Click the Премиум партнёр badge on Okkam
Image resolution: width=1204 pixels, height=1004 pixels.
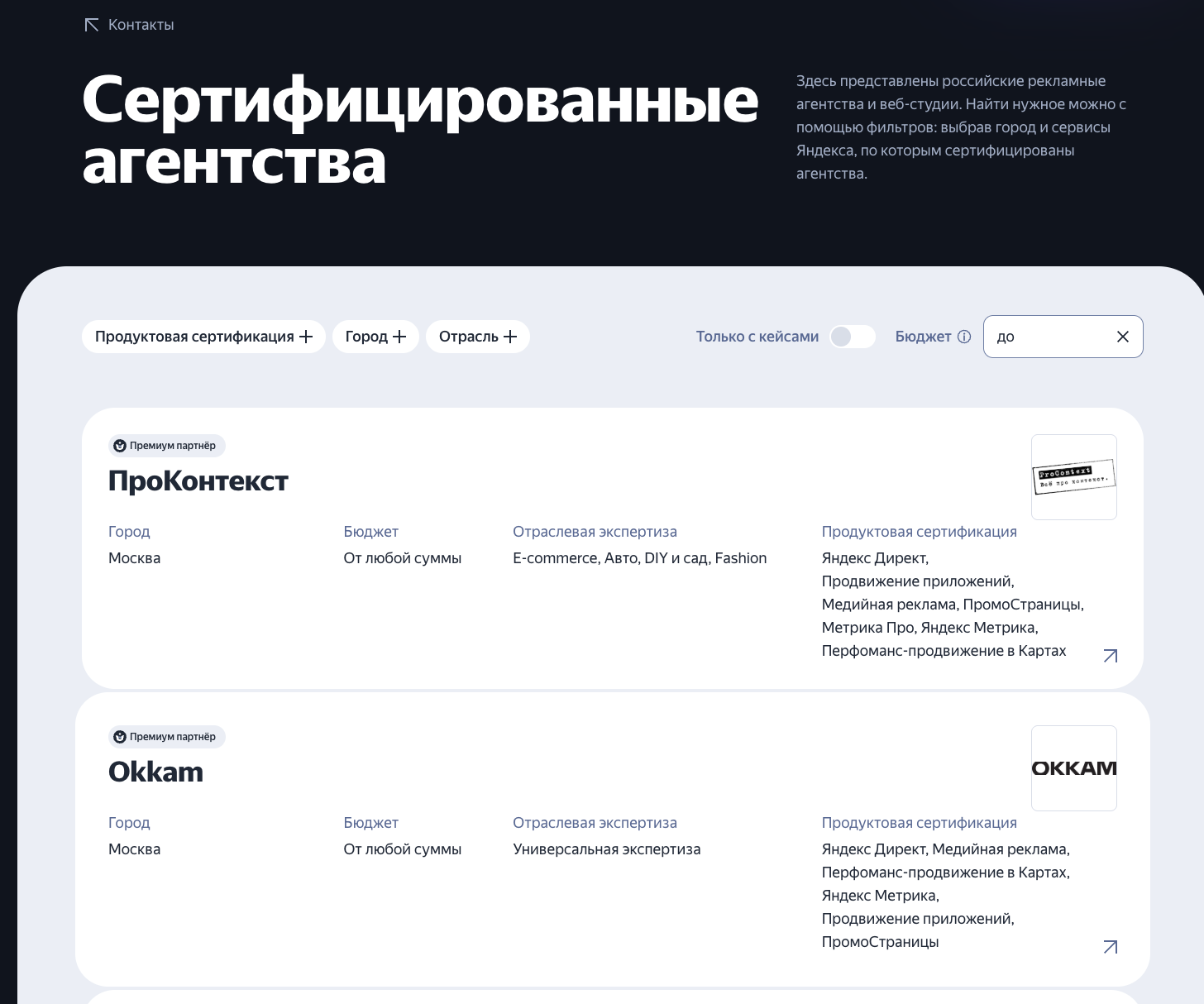[x=167, y=737]
